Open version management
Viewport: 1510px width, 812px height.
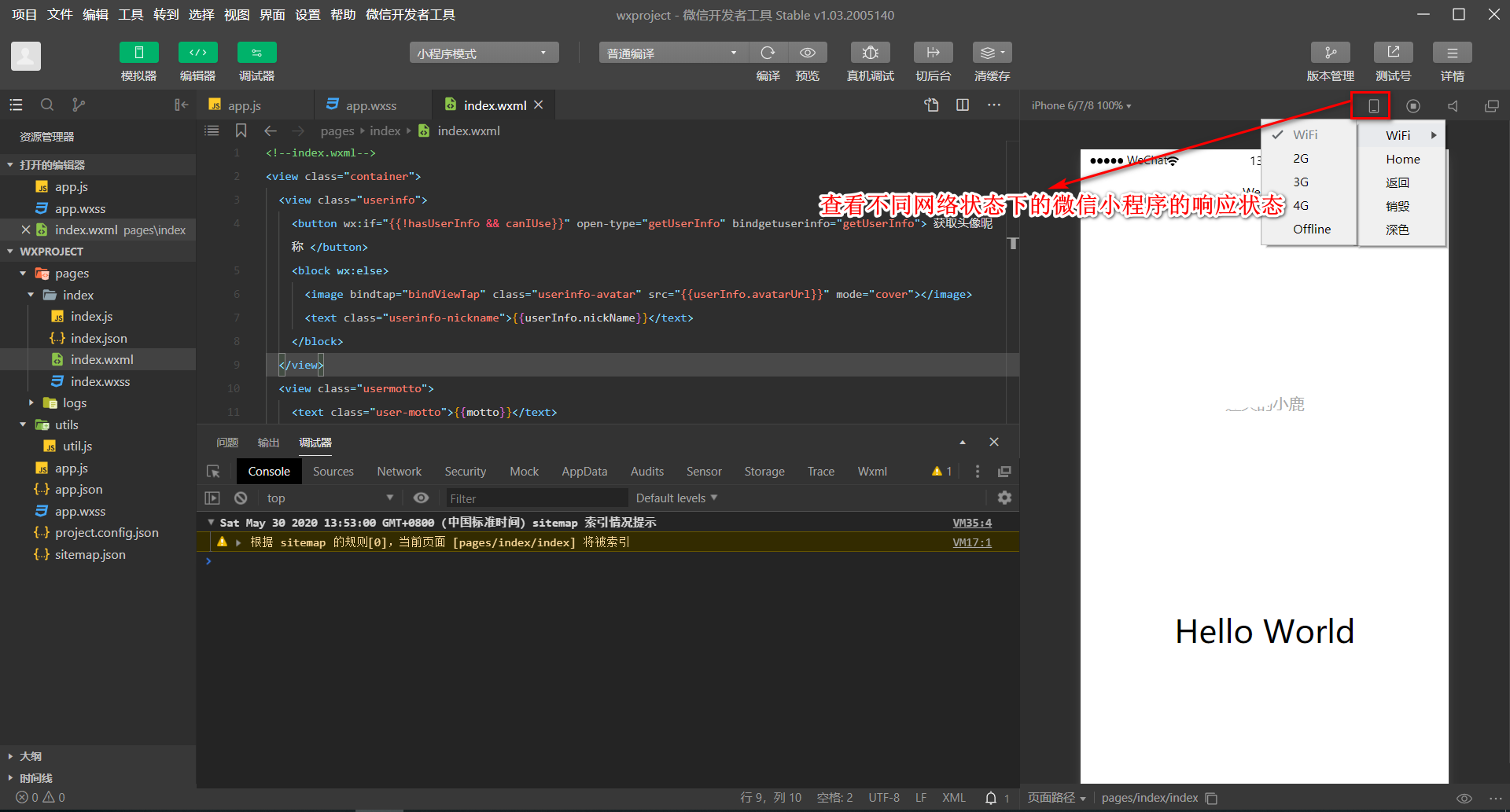[x=1331, y=53]
